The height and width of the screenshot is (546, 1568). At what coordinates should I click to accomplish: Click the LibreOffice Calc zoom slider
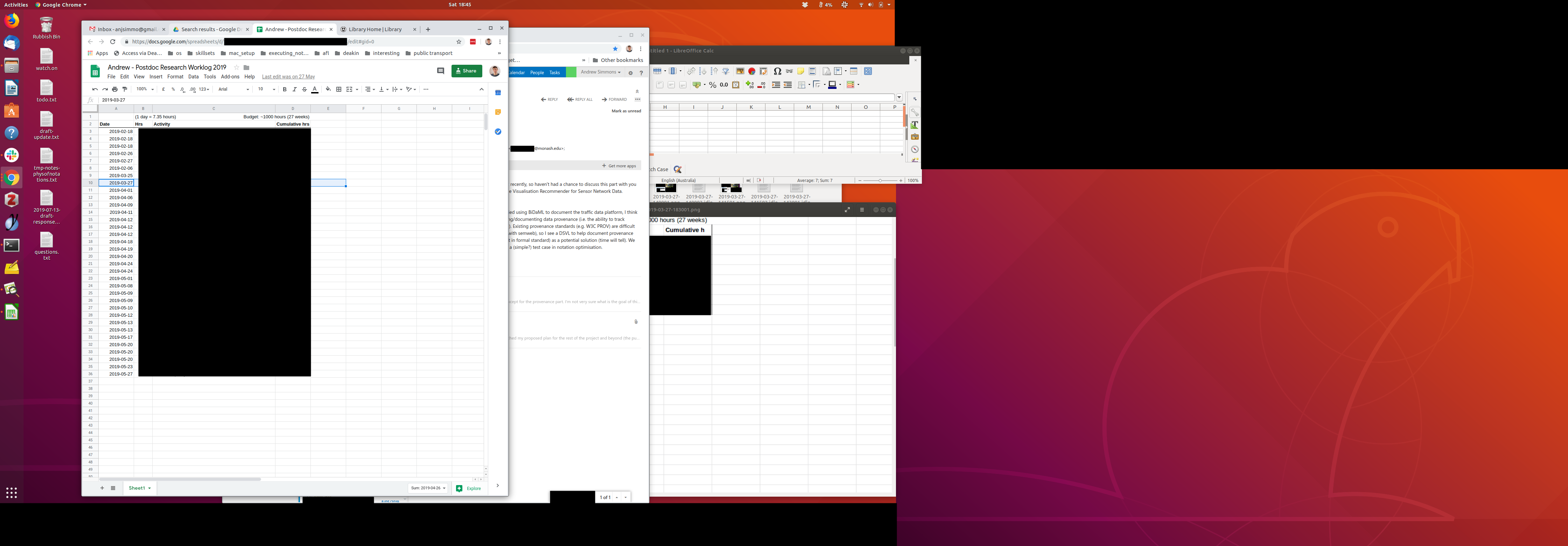coord(880,180)
